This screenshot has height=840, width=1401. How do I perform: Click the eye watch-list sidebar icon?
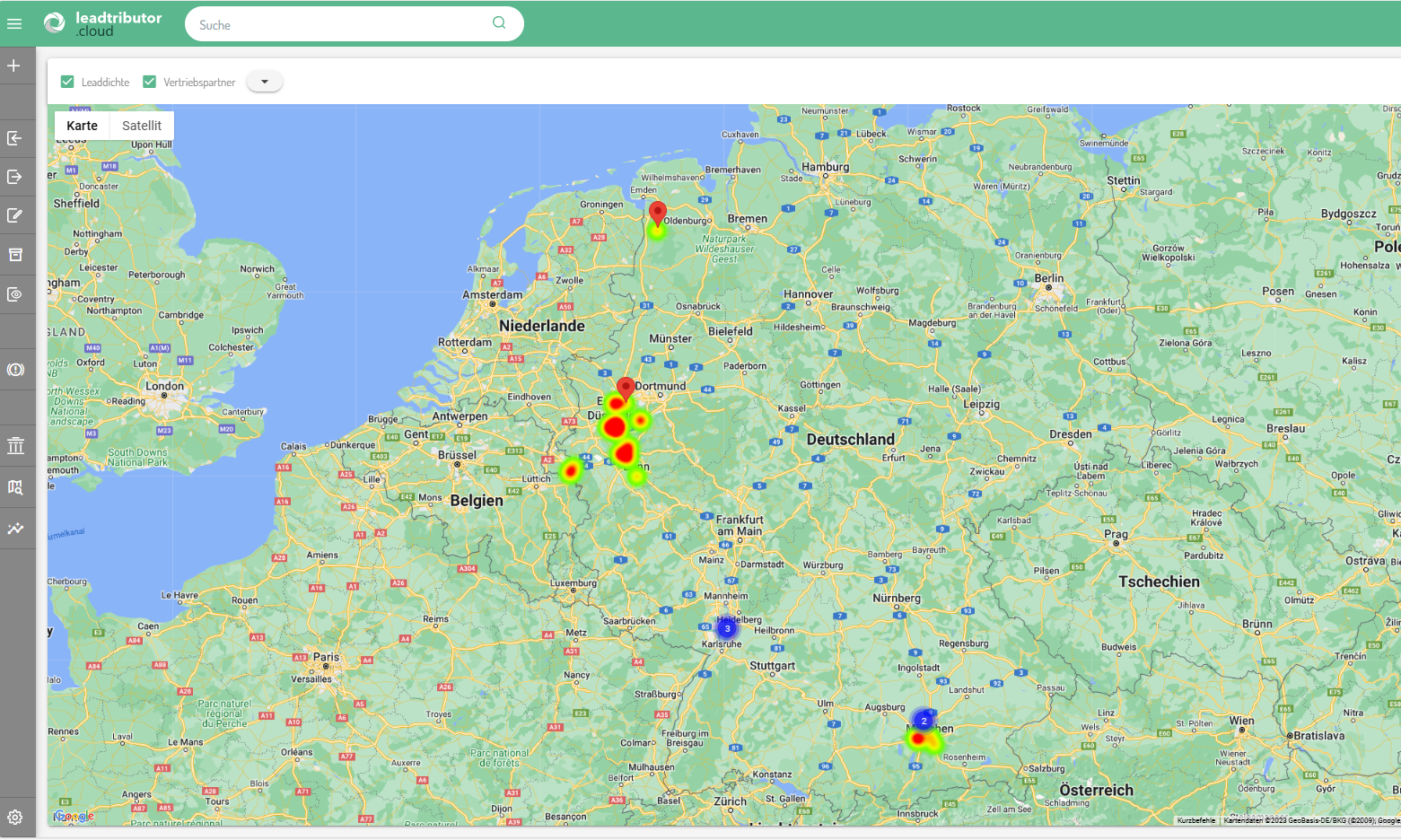pos(14,294)
